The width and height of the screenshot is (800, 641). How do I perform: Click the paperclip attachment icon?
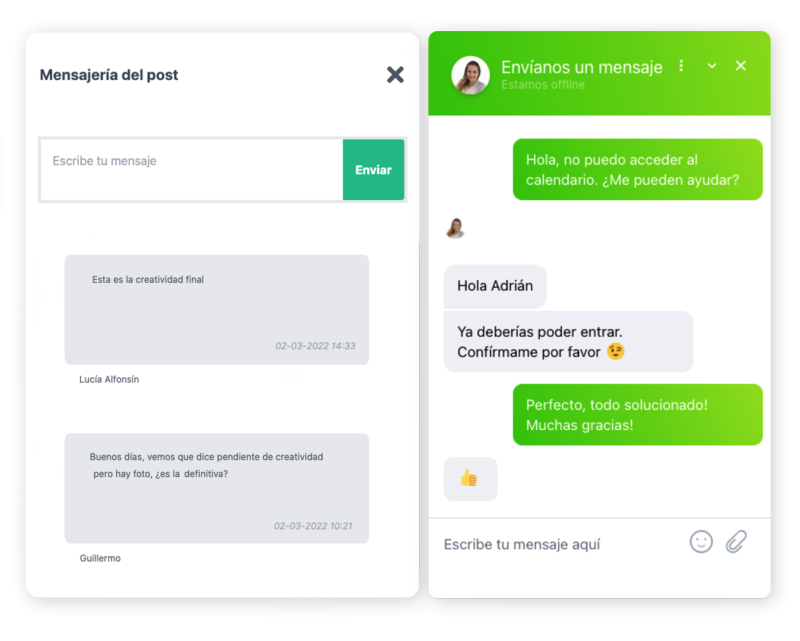pos(736,541)
